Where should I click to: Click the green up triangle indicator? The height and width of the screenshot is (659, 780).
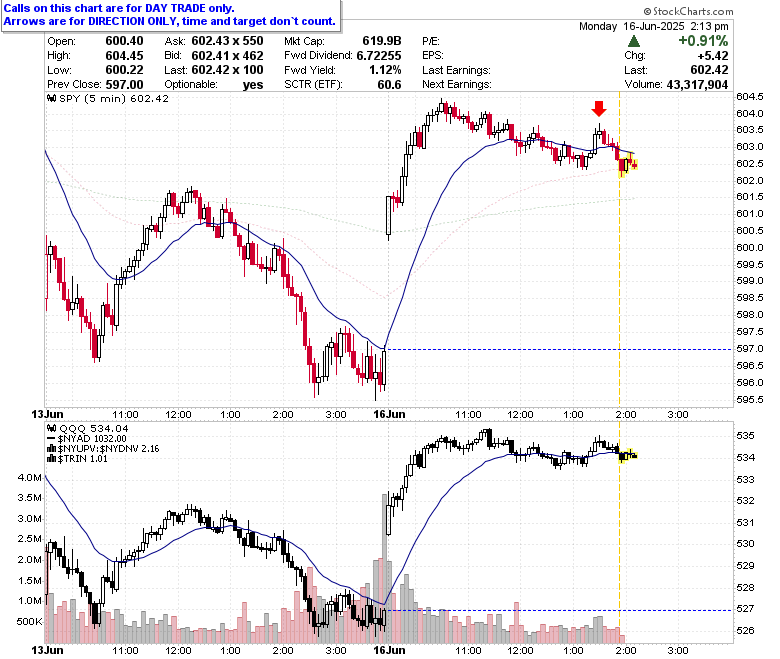(634, 41)
